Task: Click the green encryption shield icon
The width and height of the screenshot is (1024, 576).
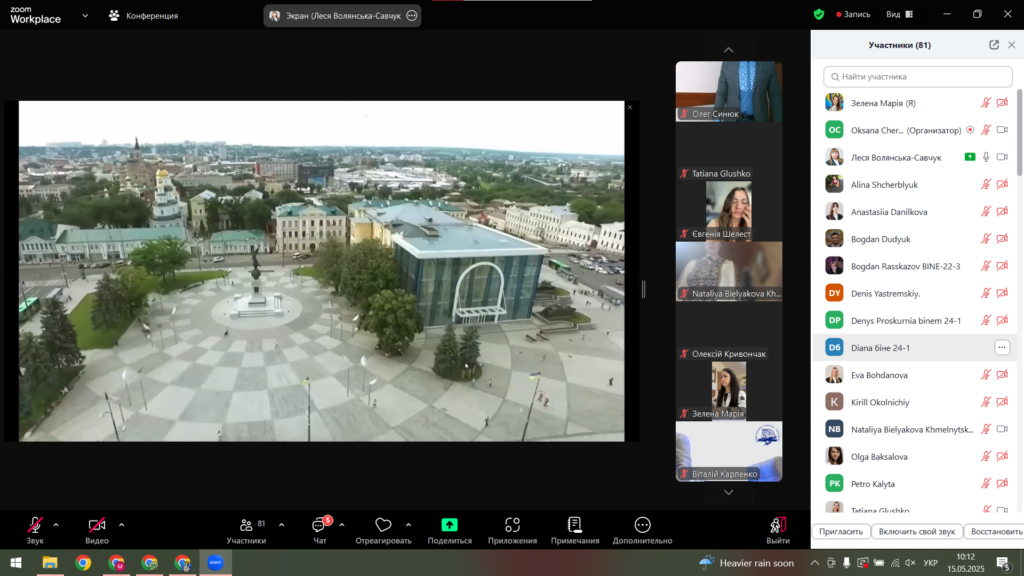Action: pyautogui.click(x=818, y=15)
